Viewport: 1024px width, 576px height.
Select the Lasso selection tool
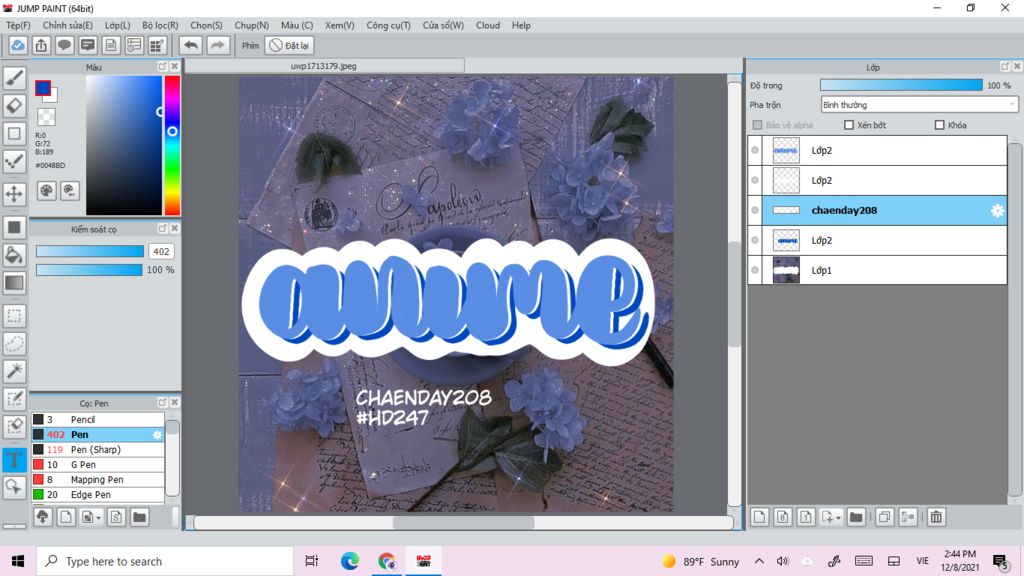pos(14,344)
